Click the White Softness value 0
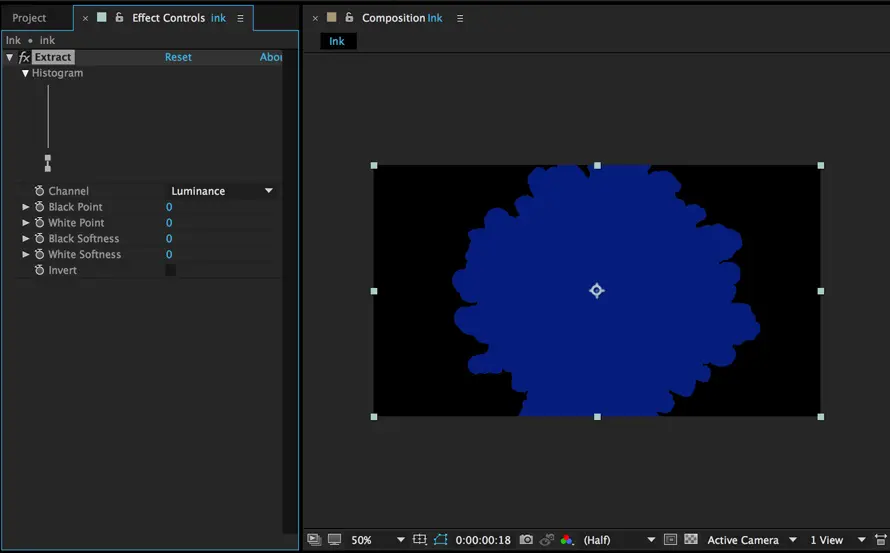 click(169, 254)
